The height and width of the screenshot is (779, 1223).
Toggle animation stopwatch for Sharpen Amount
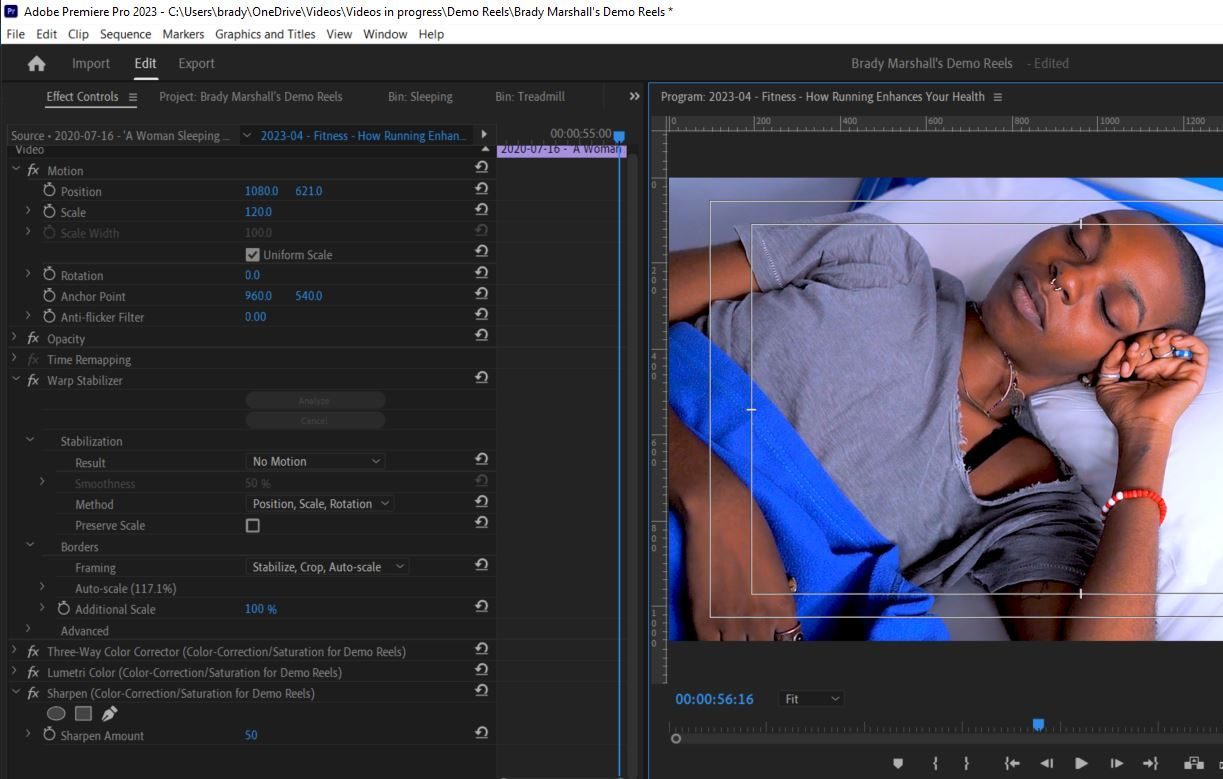coord(49,734)
